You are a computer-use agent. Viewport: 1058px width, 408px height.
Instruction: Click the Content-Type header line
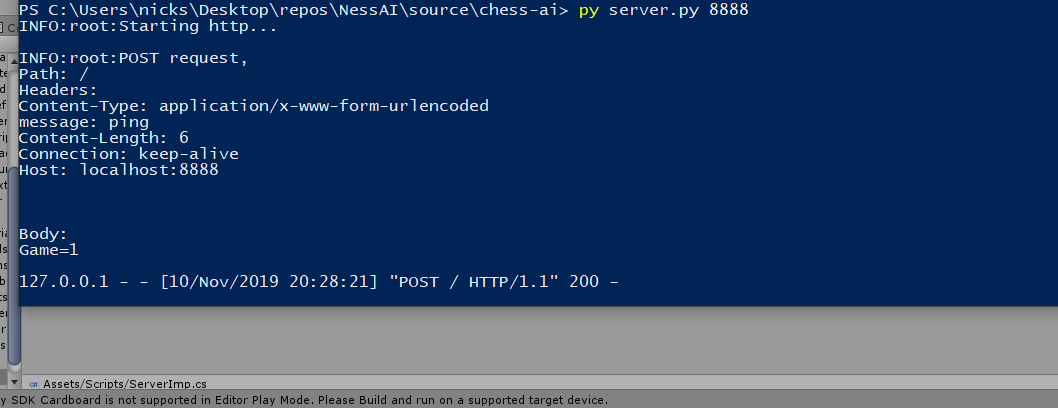point(254,106)
